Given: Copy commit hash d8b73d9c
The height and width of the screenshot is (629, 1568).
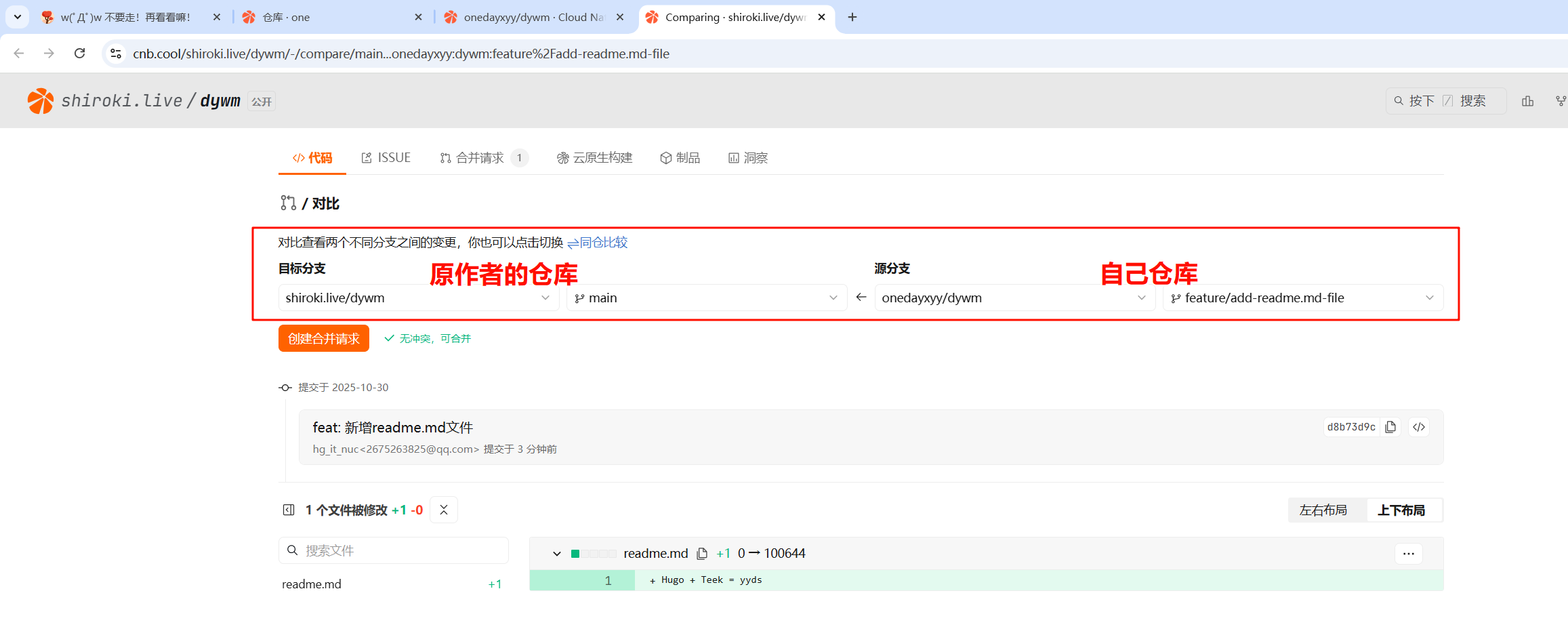Looking at the screenshot, I should (x=1390, y=427).
